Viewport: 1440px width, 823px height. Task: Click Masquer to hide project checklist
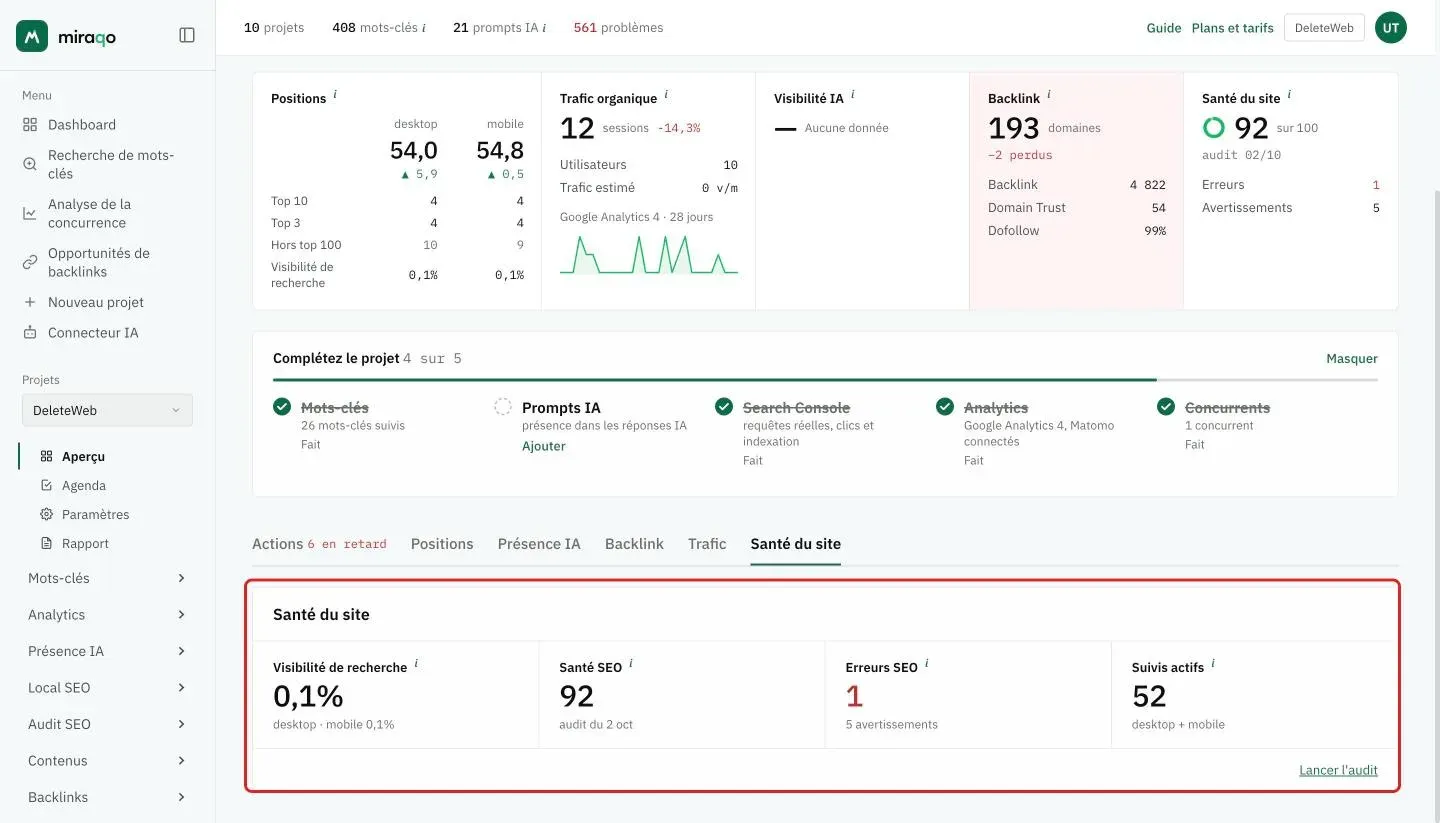pos(1352,358)
